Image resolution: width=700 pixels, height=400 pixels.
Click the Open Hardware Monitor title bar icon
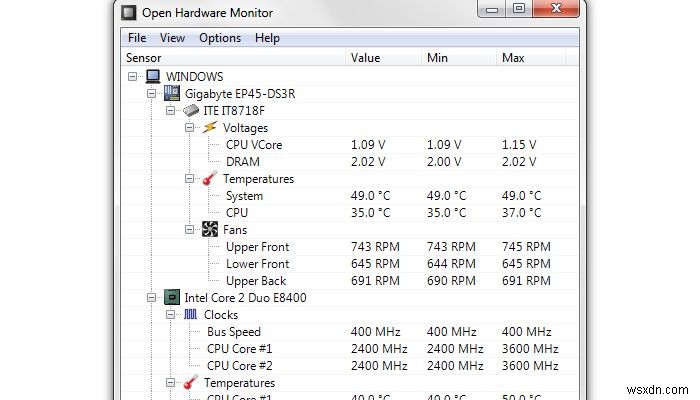(x=129, y=12)
